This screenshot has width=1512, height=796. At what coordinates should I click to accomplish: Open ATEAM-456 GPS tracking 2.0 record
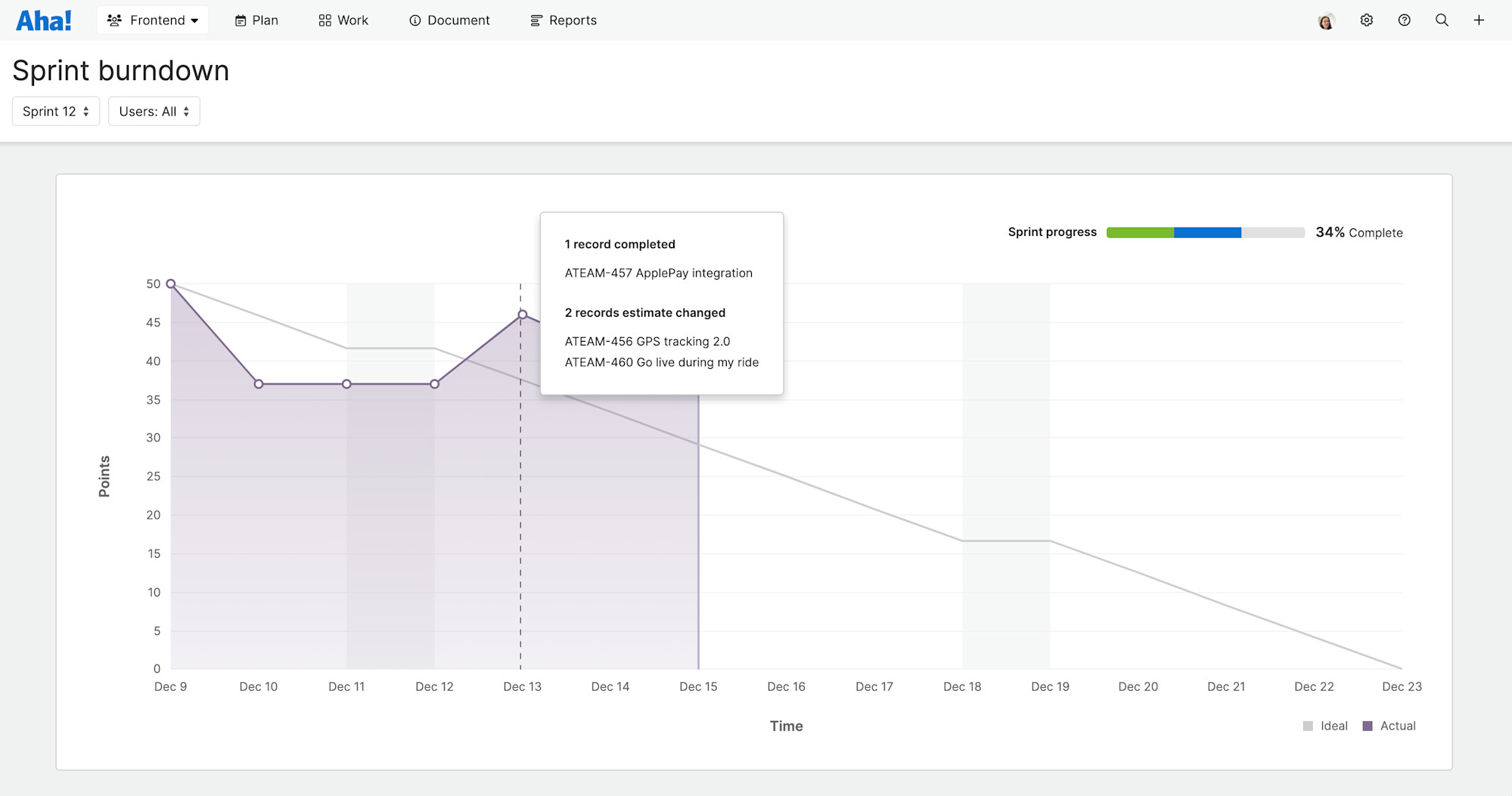[647, 341]
